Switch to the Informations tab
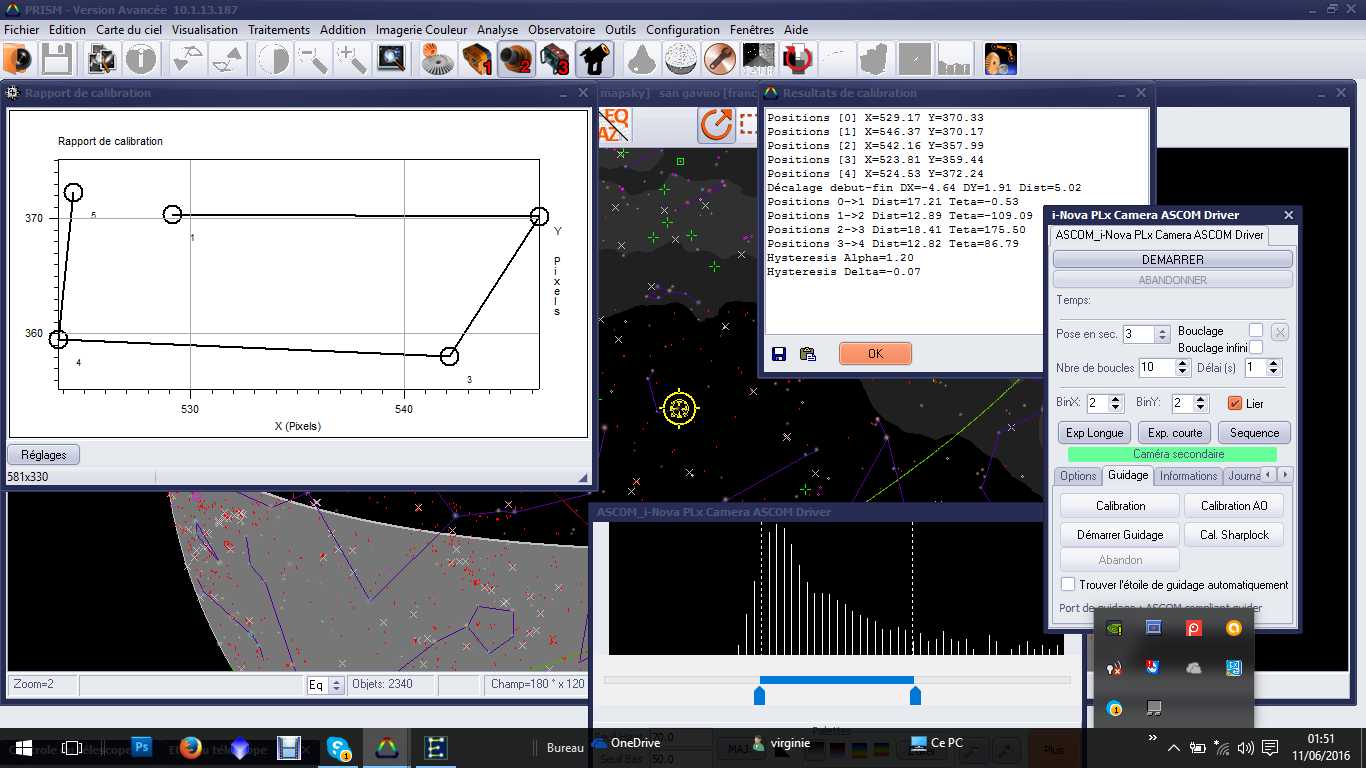The width and height of the screenshot is (1366, 768). tap(1188, 476)
